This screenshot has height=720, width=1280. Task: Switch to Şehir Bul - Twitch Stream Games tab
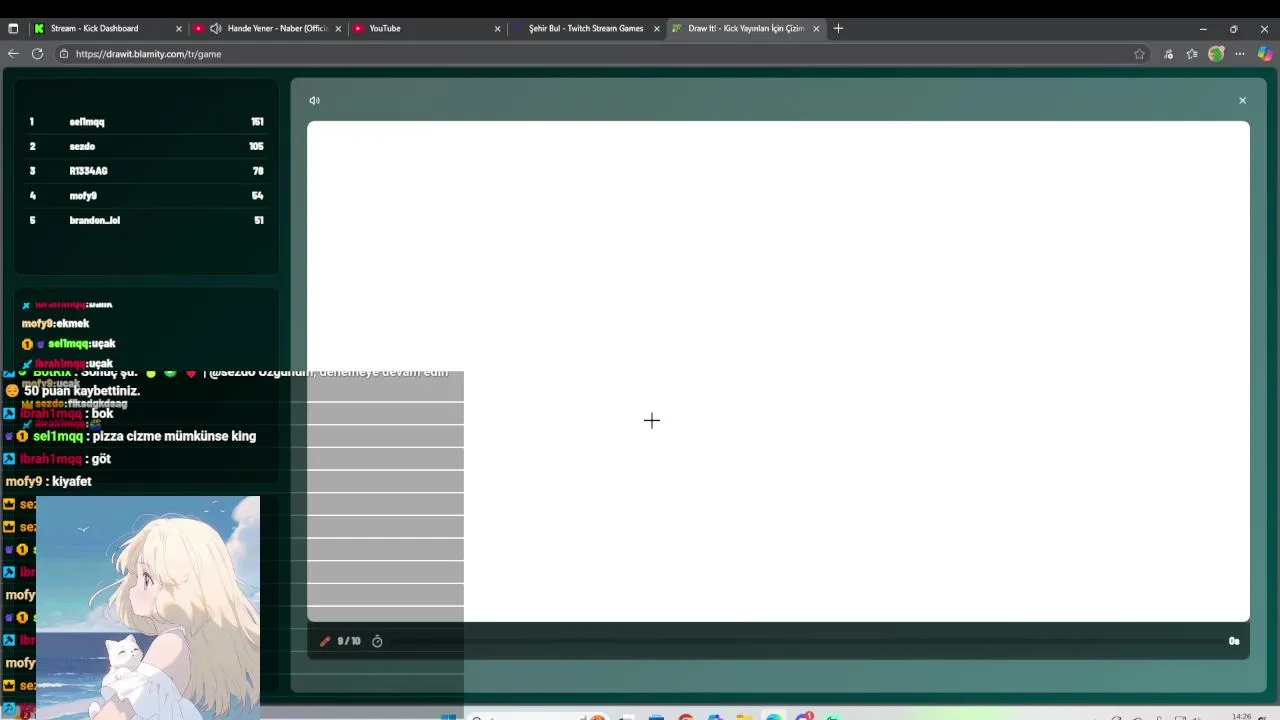click(586, 28)
